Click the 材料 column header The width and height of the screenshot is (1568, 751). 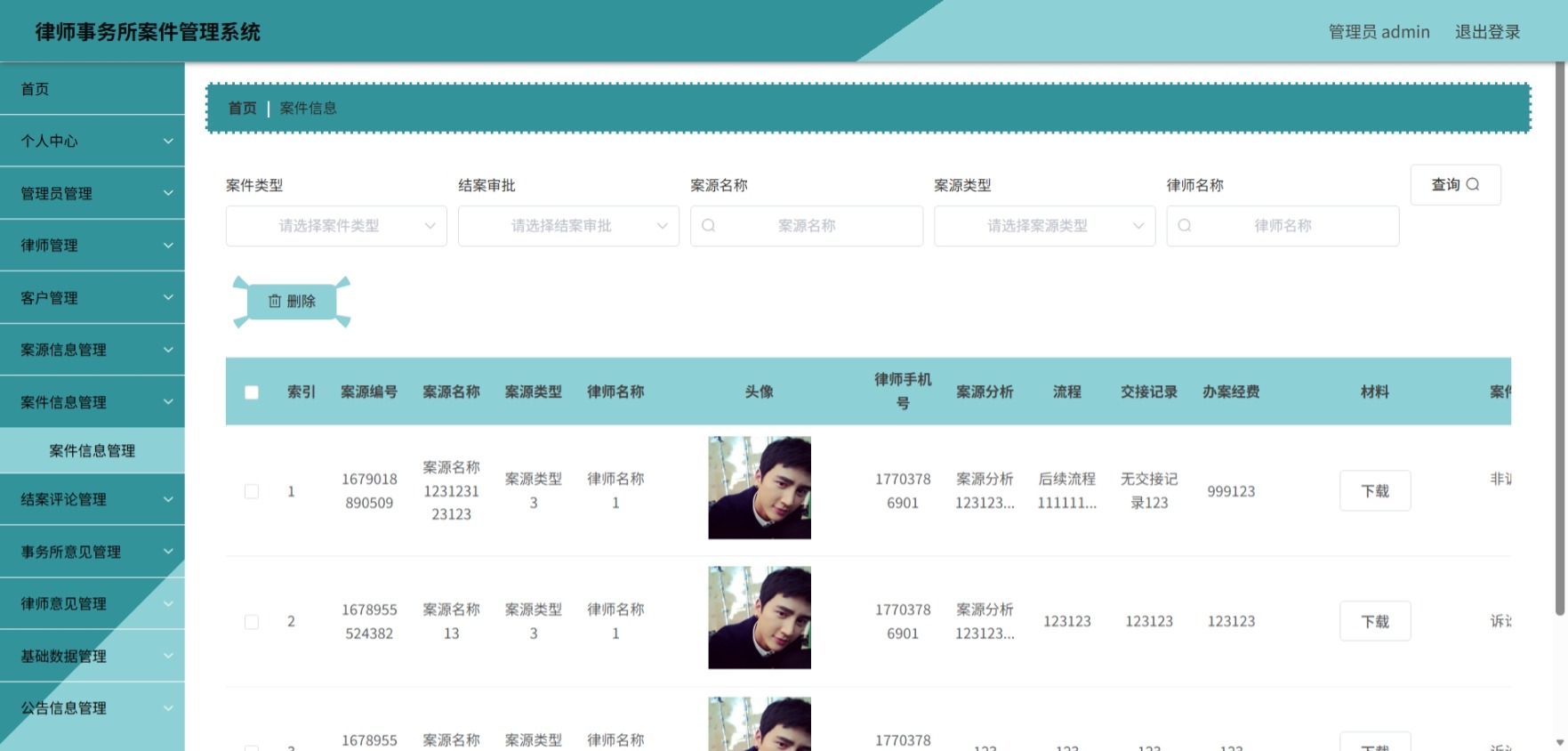[x=1375, y=392]
